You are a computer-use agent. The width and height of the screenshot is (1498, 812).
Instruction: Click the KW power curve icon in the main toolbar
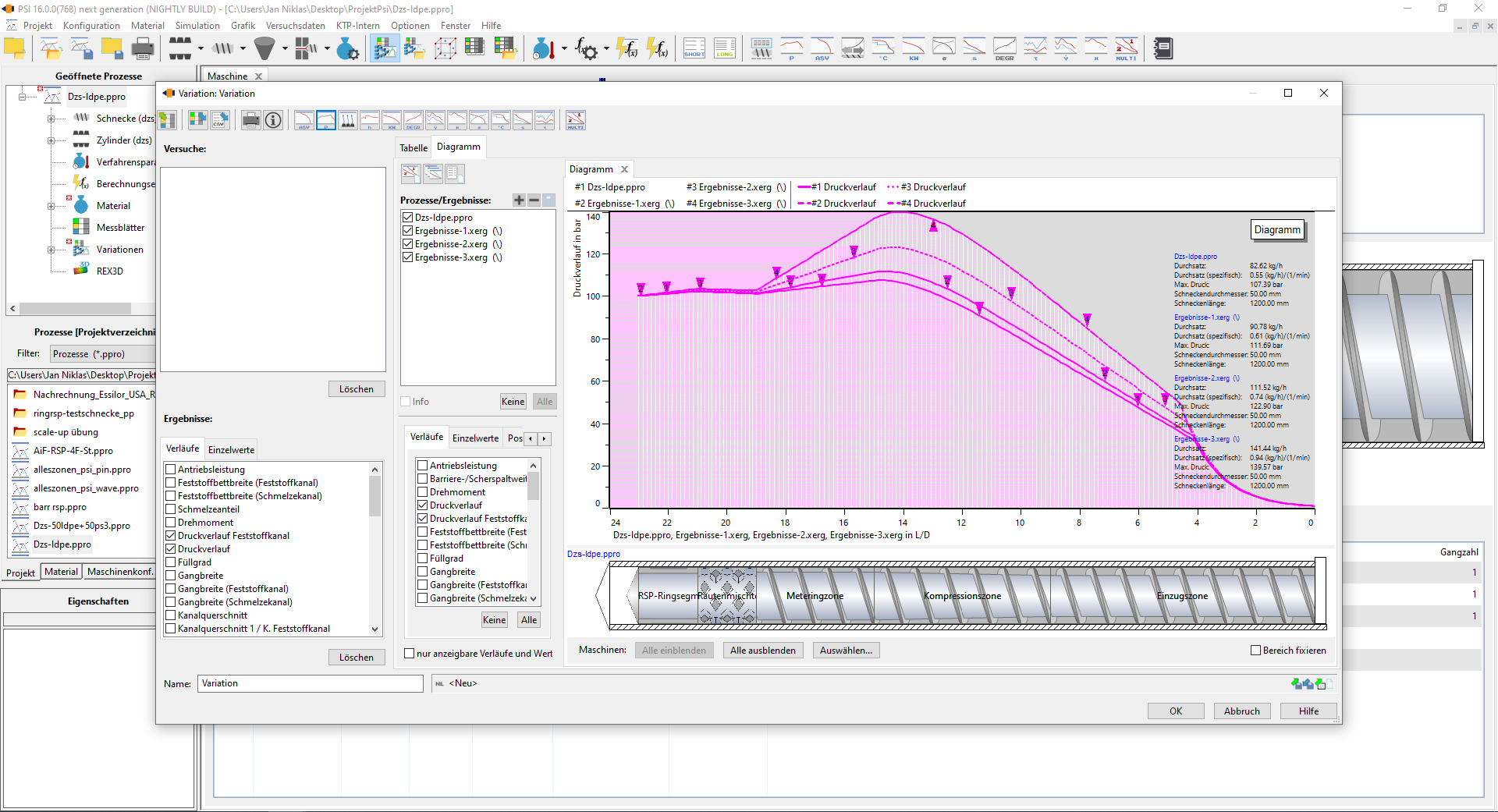(x=914, y=48)
